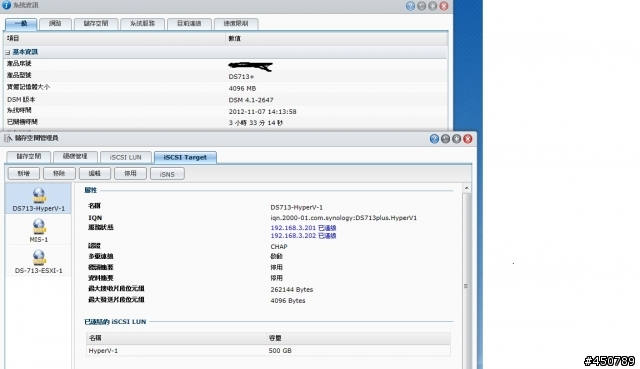The height and width of the screenshot is (369, 640).
Task: Switch to the 網路 tab
Action: click(55, 24)
